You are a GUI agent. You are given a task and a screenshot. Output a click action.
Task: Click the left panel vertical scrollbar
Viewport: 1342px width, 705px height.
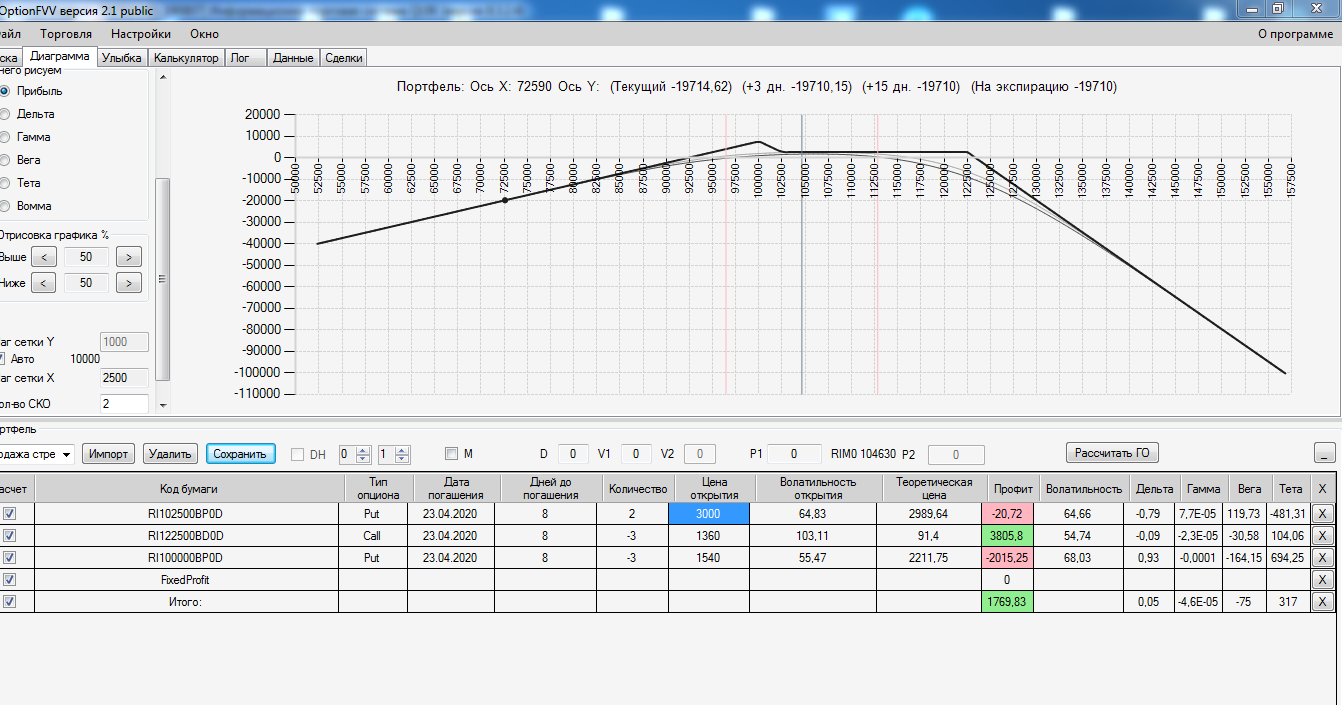pyautogui.click(x=163, y=279)
